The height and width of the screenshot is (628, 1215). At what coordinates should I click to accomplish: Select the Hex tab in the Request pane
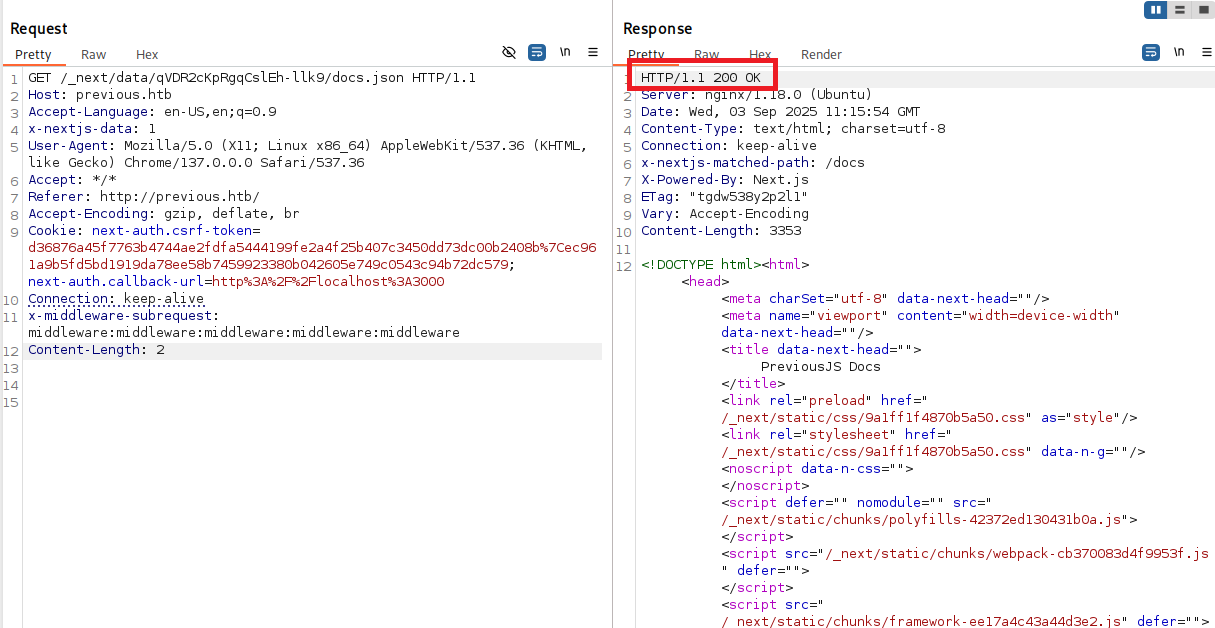[x=147, y=55]
